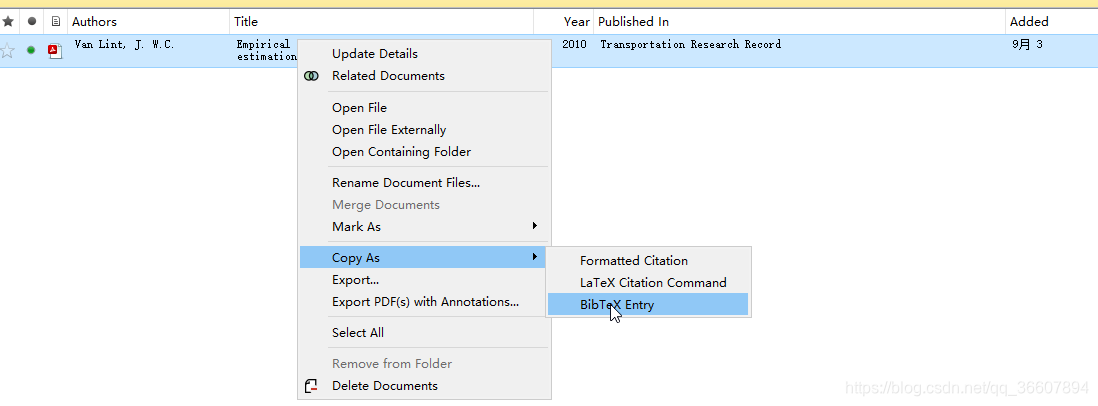1098x406 pixels.
Task: Expand the Copy As submenu
Action: point(425,258)
